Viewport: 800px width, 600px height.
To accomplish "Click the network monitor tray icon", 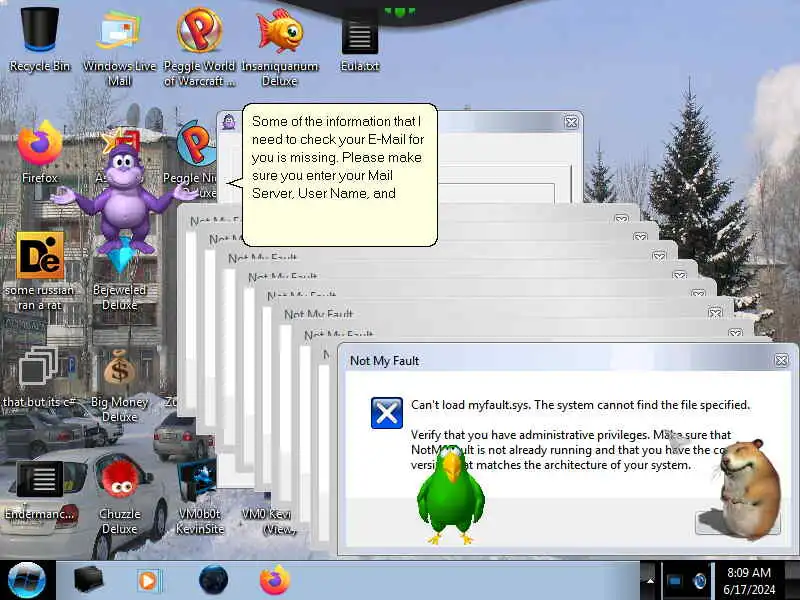I will (x=675, y=581).
